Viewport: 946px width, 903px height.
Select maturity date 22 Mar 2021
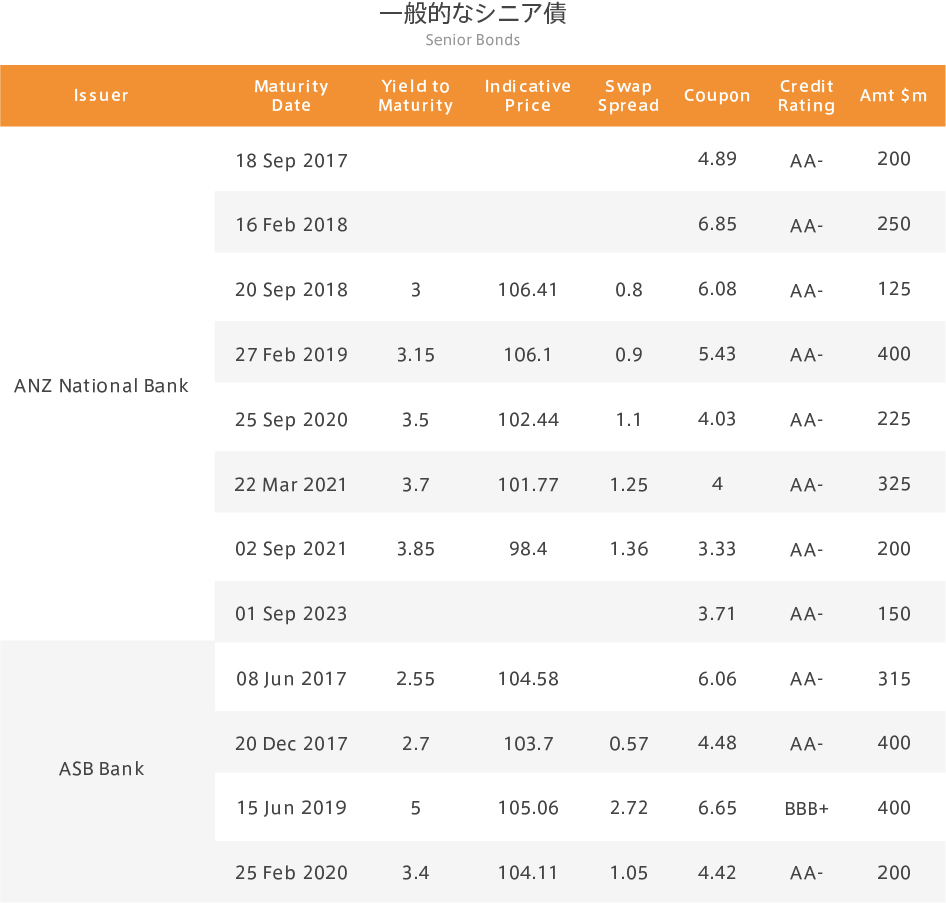click(x=291, y=484)
